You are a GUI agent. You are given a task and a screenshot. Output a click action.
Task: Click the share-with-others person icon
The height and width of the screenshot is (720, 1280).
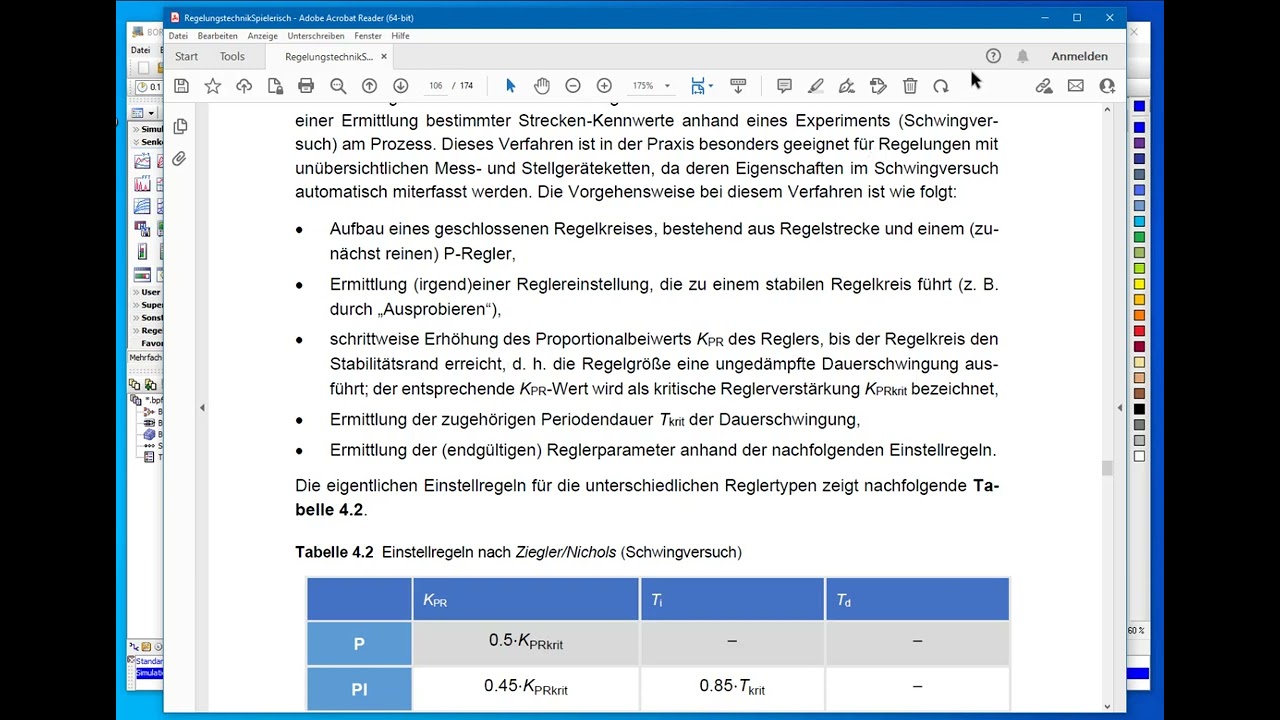point(1107,86)
